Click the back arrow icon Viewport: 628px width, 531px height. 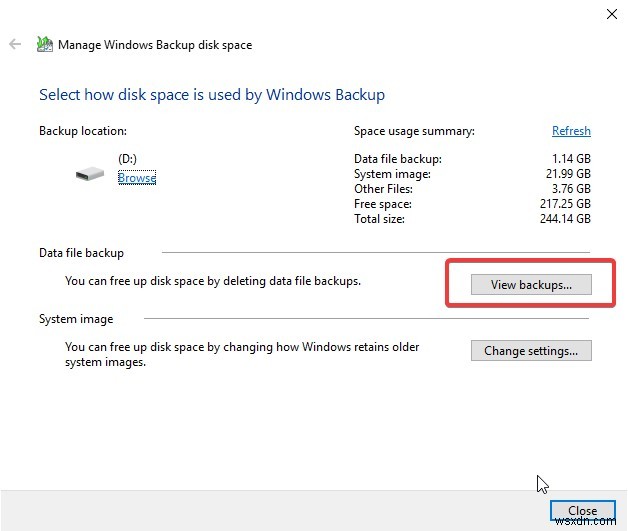15,44
